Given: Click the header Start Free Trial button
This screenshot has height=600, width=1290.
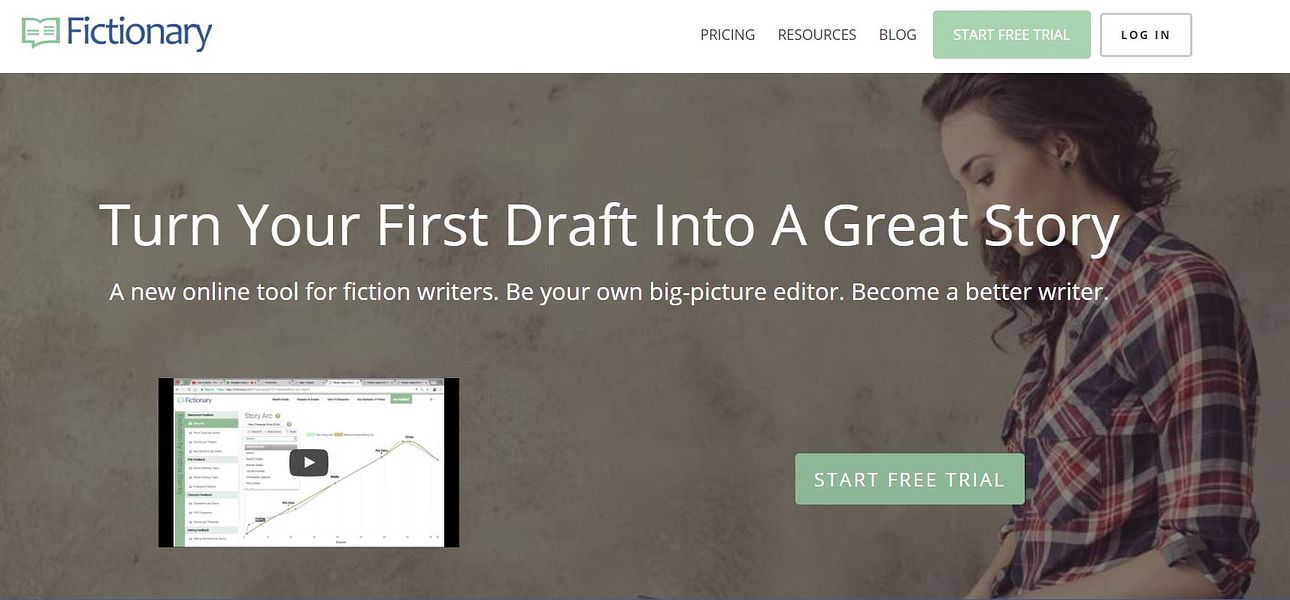Looking at the screenshot, I should click(1011, 34).
